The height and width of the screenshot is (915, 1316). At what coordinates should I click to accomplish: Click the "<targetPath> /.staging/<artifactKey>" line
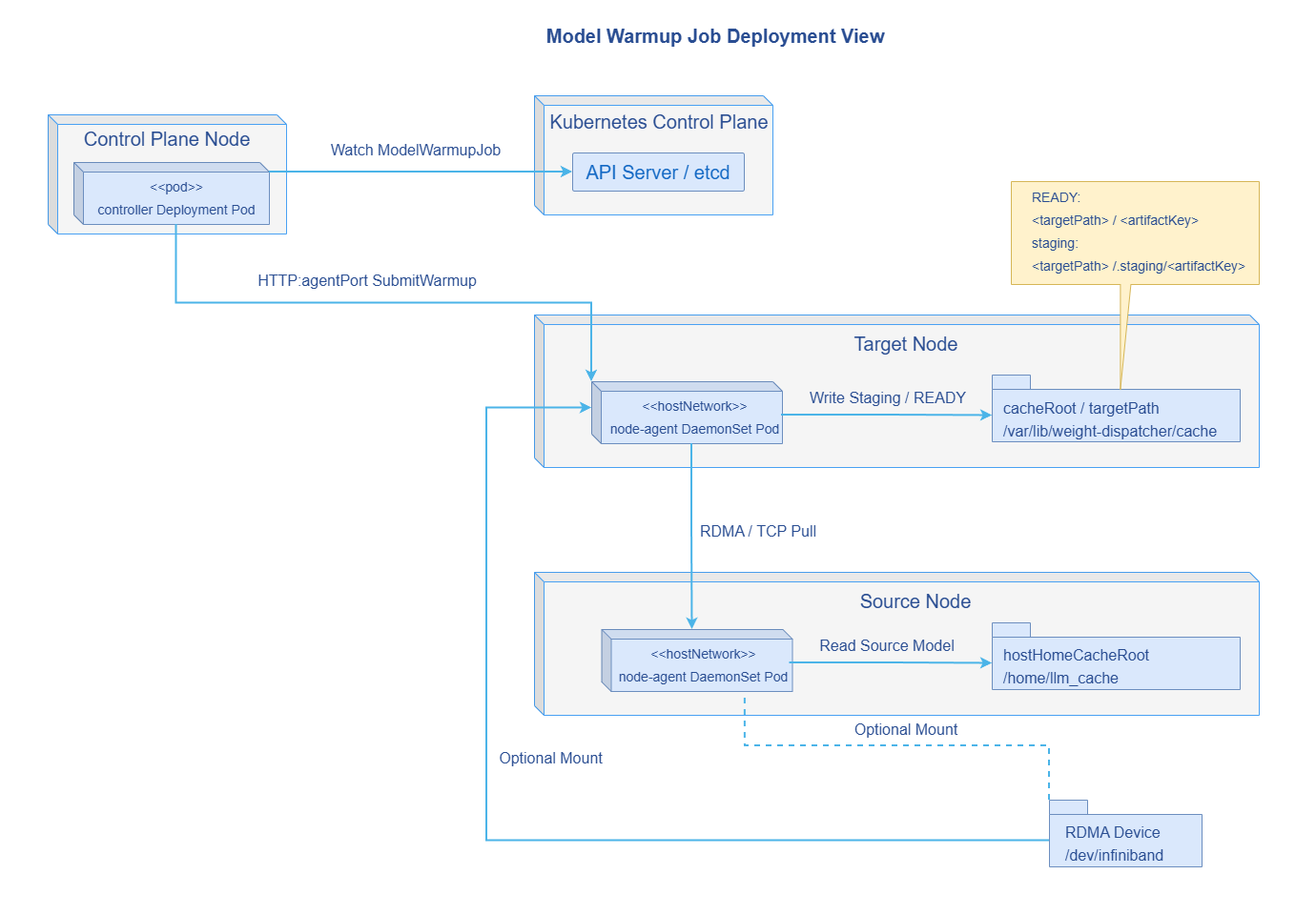(x=1139, y=266)
